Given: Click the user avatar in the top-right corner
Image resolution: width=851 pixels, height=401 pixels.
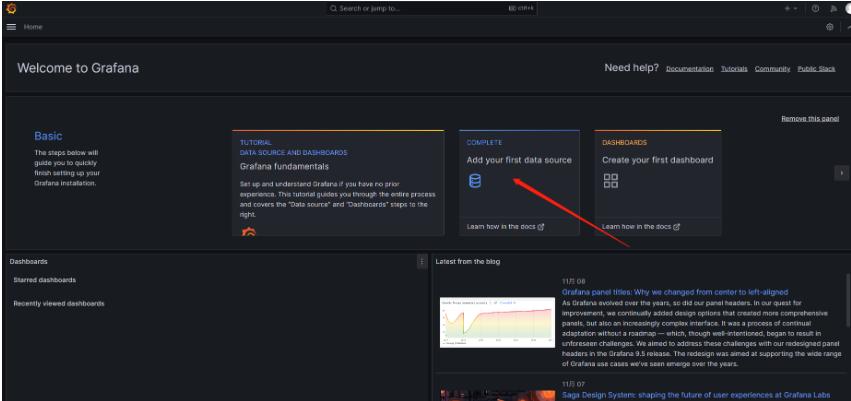Looking at the screenshot, I should click(848, 9).
